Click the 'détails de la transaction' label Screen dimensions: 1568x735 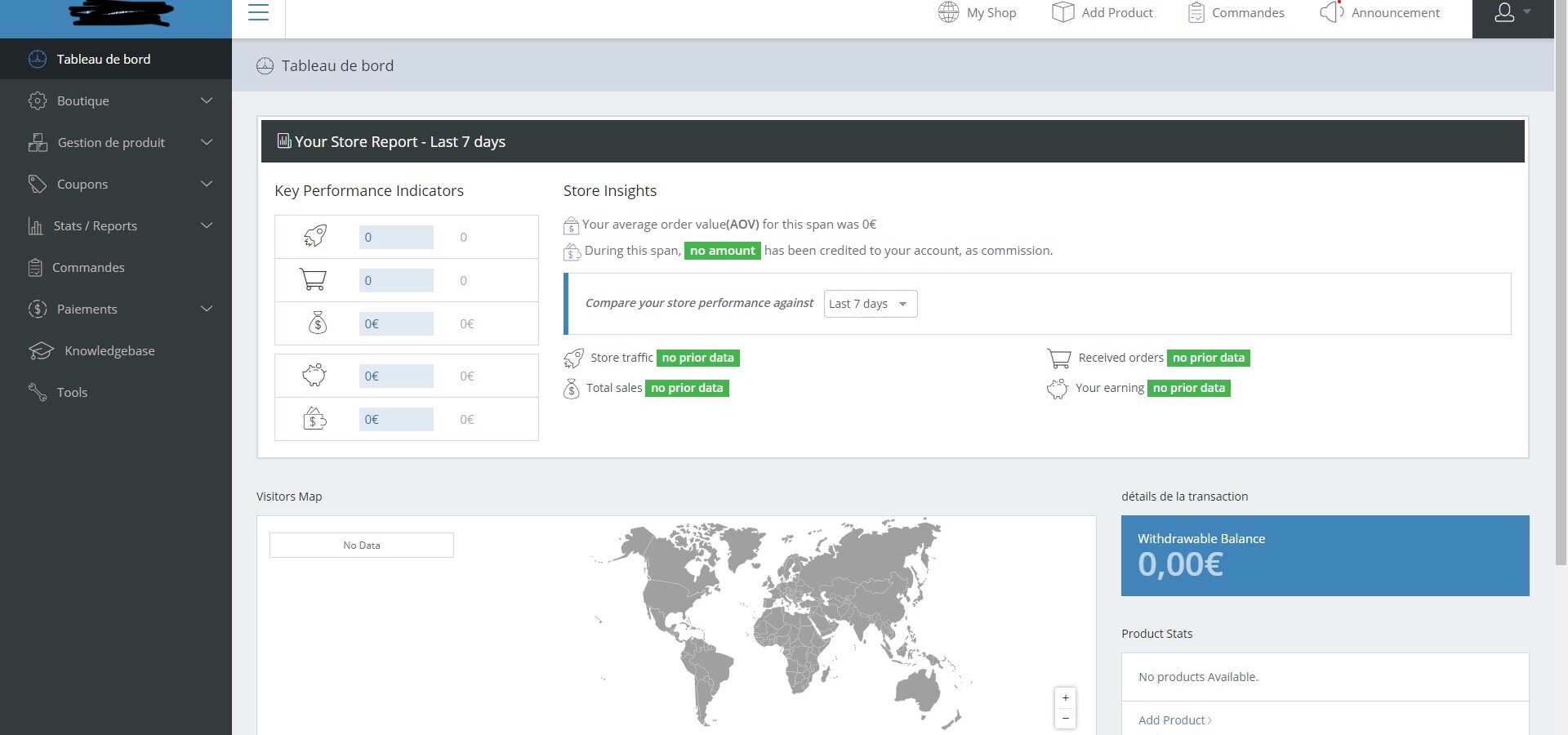[1185, 497]
